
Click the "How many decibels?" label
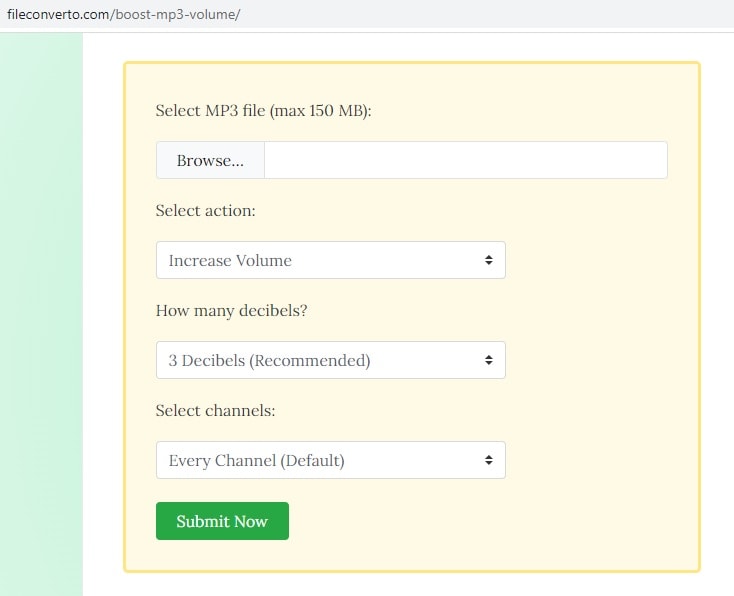point(231,311)
